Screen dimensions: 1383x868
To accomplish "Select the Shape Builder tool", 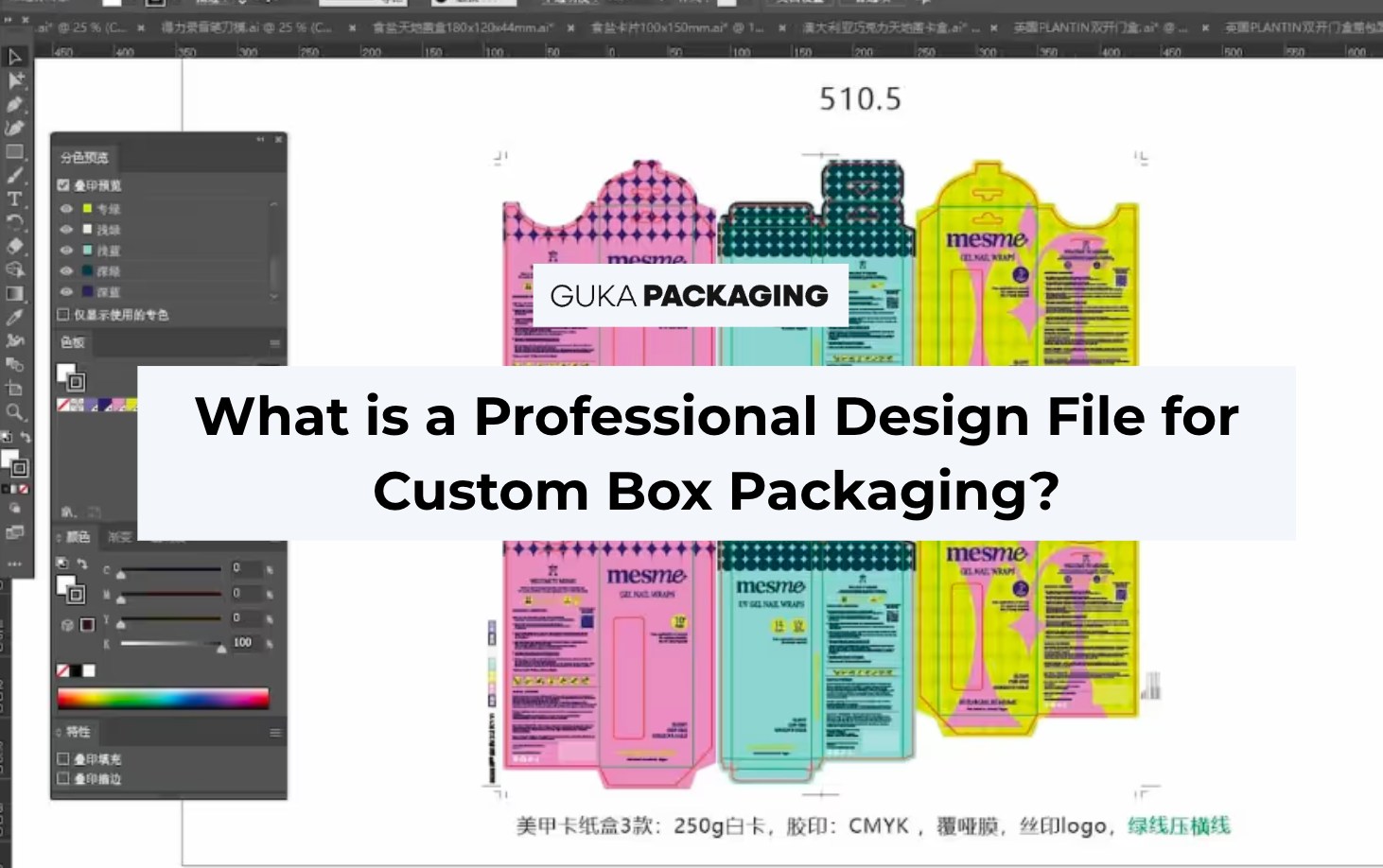I will 15,269.
